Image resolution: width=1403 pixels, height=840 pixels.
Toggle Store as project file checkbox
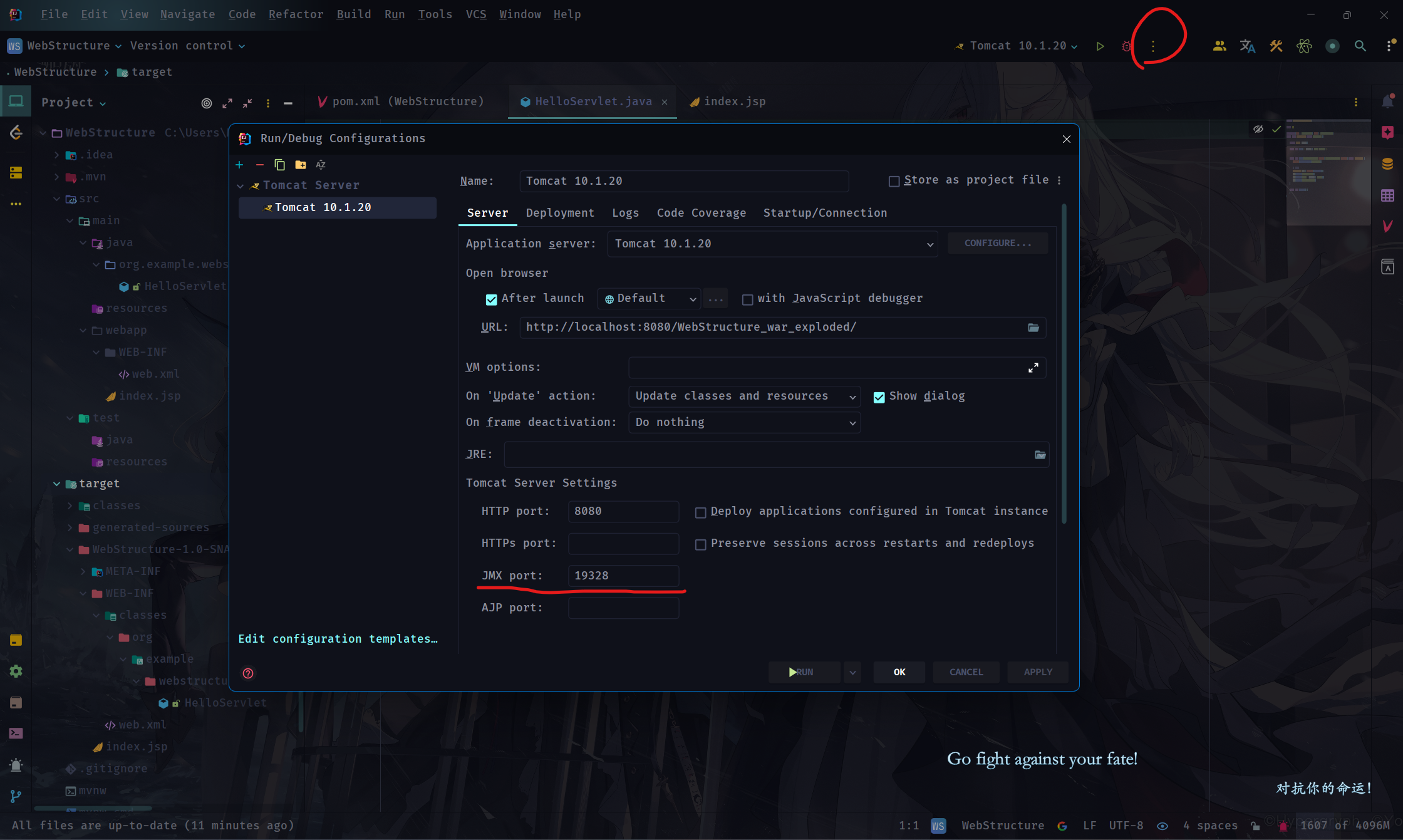tap(894, 181)
